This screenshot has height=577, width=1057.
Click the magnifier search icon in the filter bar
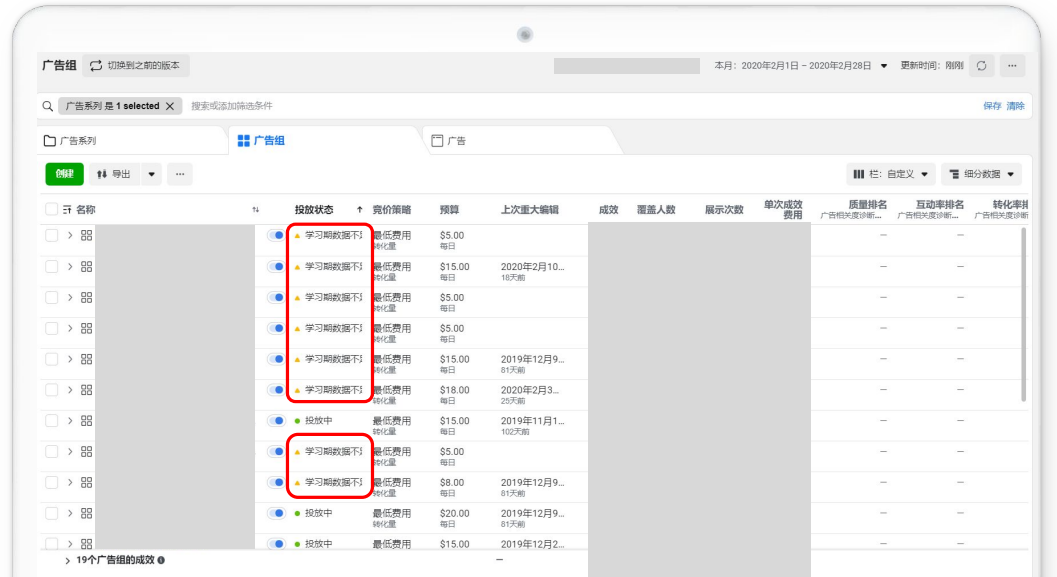(x=47, y=106)
